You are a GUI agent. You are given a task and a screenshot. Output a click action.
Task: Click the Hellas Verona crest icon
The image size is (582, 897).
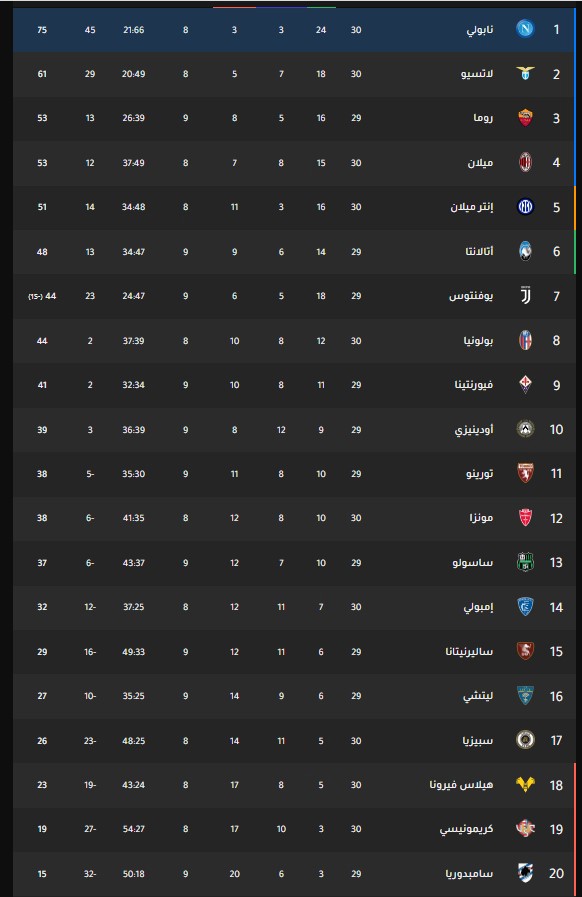(x=525, y=784)
